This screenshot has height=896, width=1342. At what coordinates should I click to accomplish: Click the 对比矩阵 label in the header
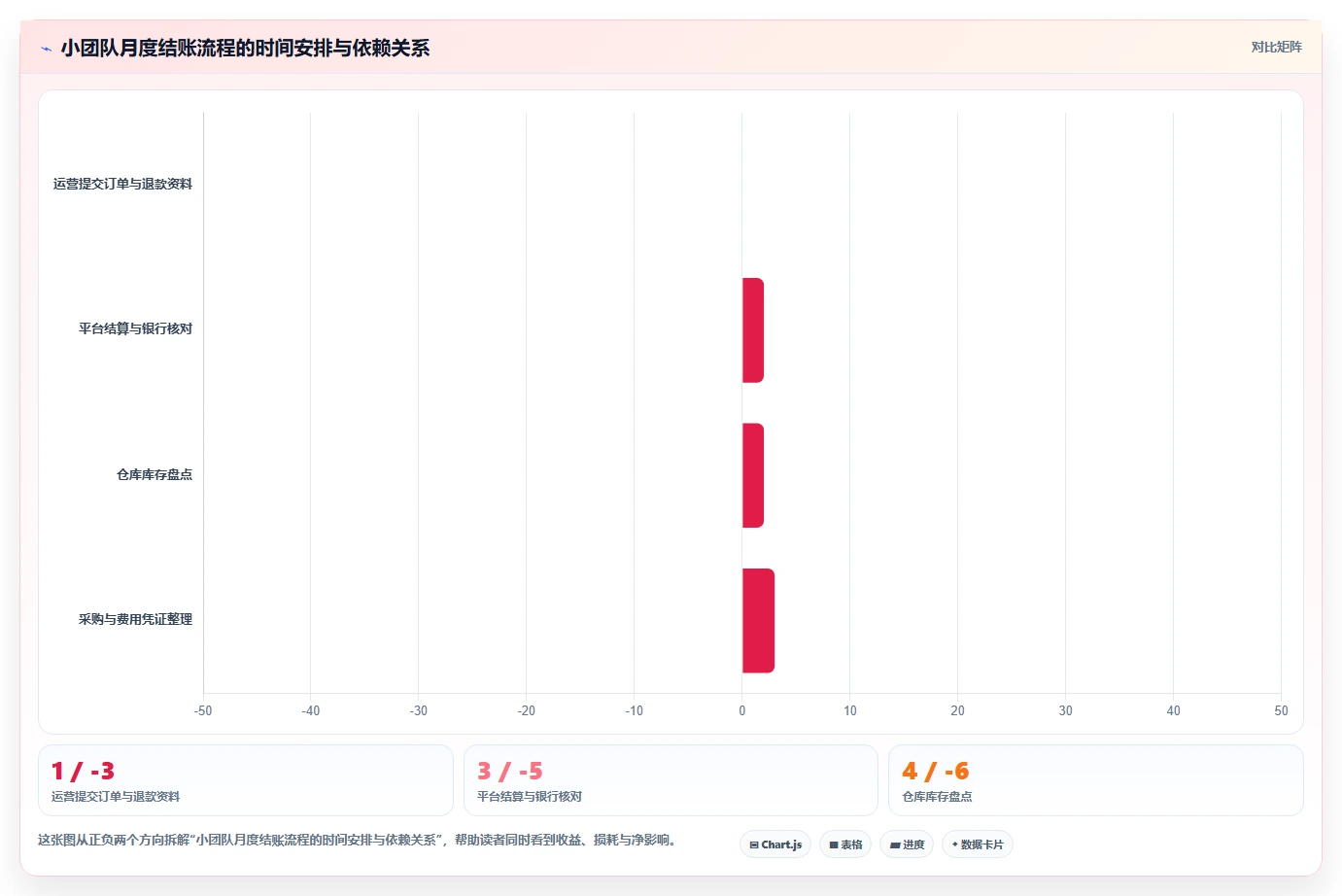tap(1276, 47)
